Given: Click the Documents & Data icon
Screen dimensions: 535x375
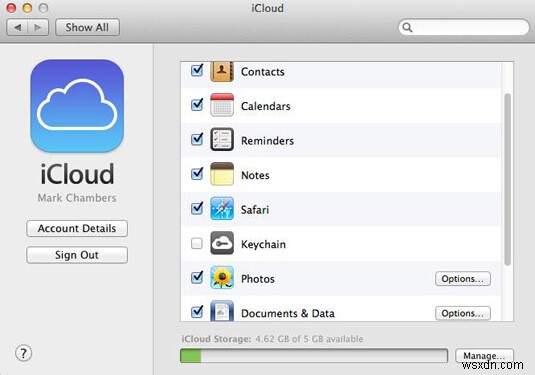Looking at the screenshot, I should pos(222,311).
